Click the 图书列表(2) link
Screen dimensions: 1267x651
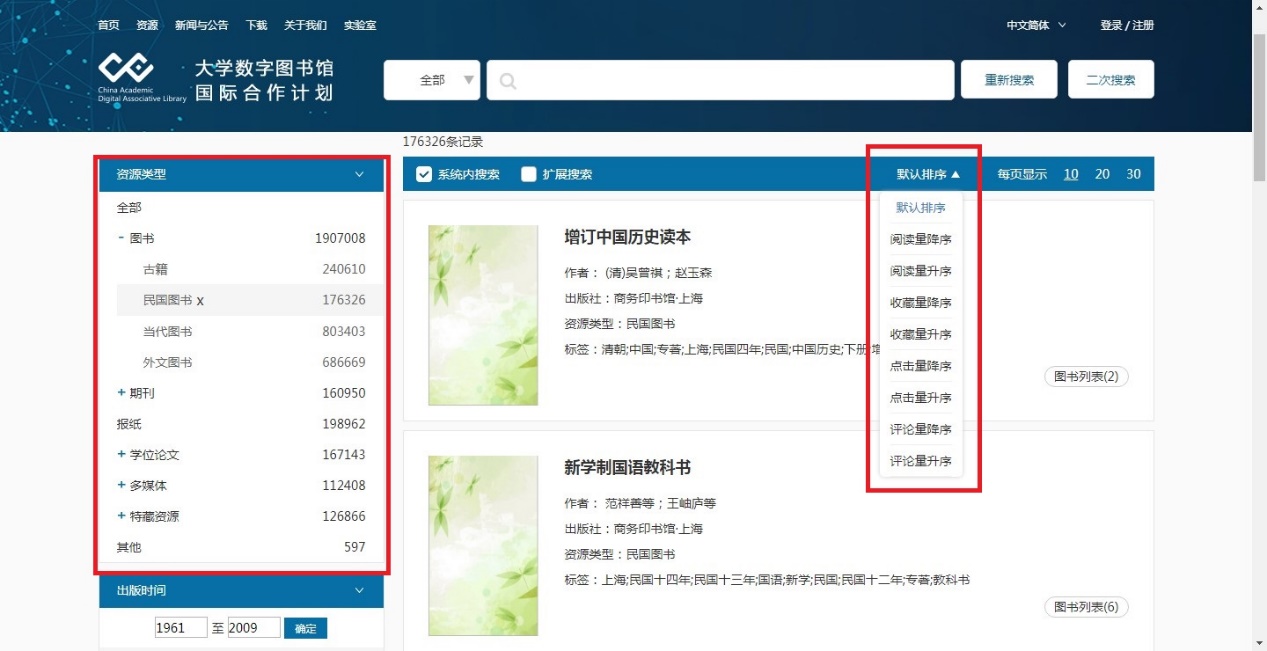(x=1086, y=377)
